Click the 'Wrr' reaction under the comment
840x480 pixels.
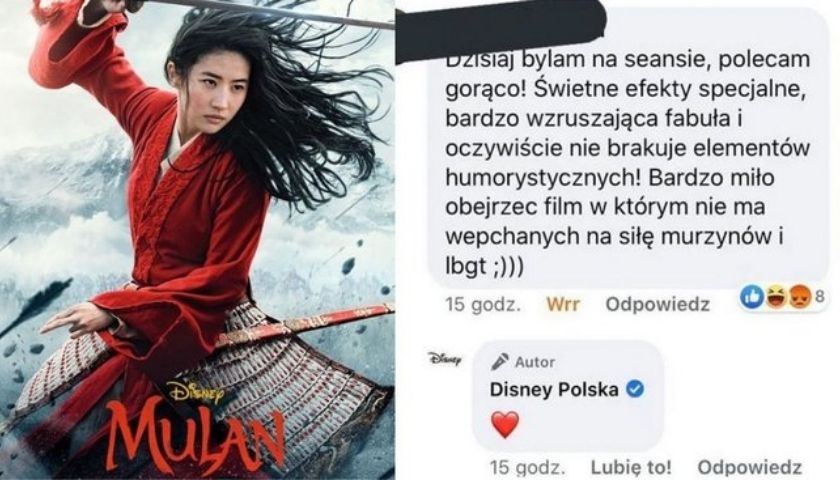[x=563, y=304]
